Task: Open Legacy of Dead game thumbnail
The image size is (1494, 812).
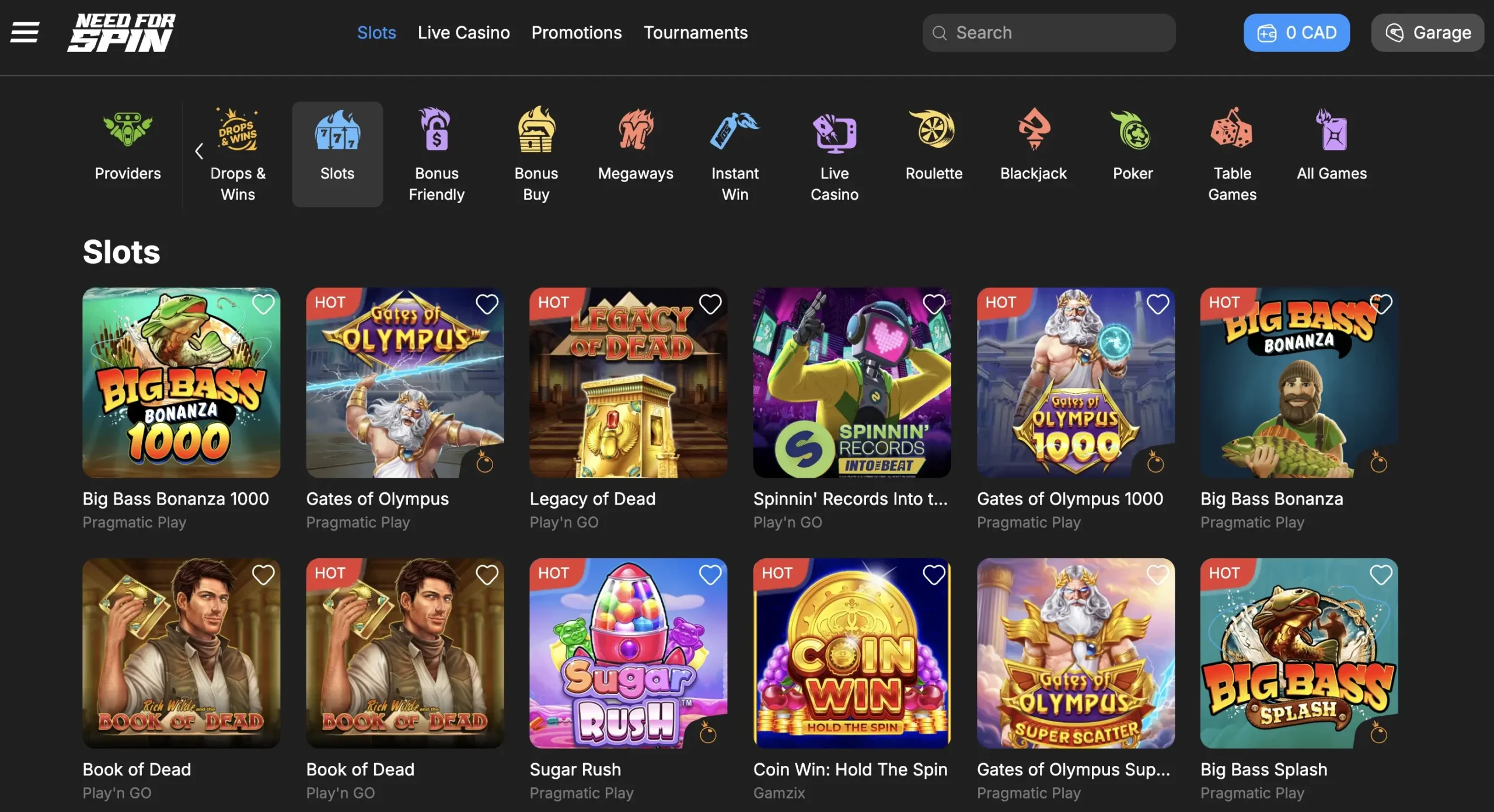Action: (629, 383)
